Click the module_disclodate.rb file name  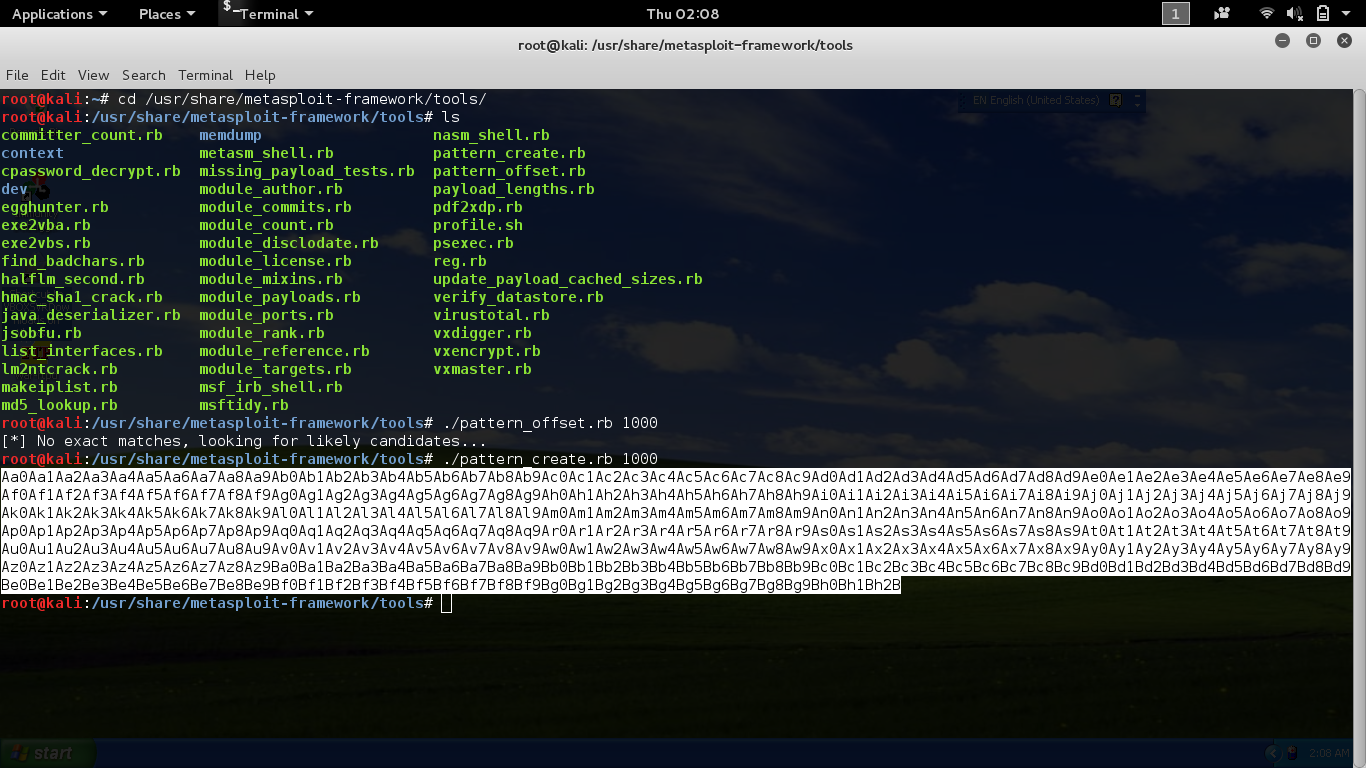[x=289, y=243]
